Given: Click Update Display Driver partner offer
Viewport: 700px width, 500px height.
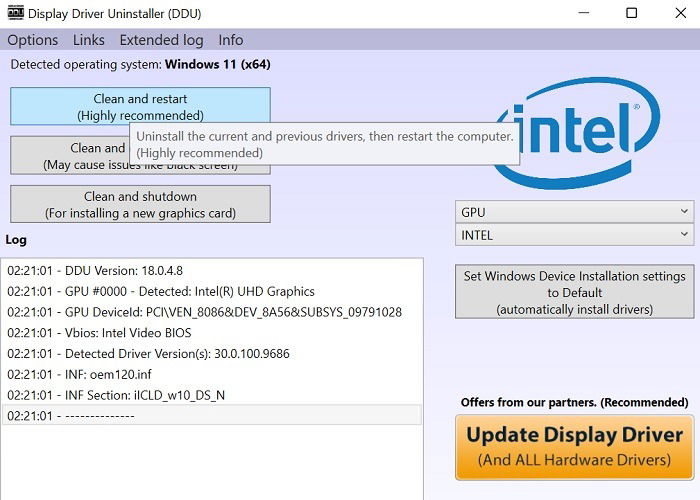Looking at the screenshot, I should pyautogui.click(x=575, y=447).
